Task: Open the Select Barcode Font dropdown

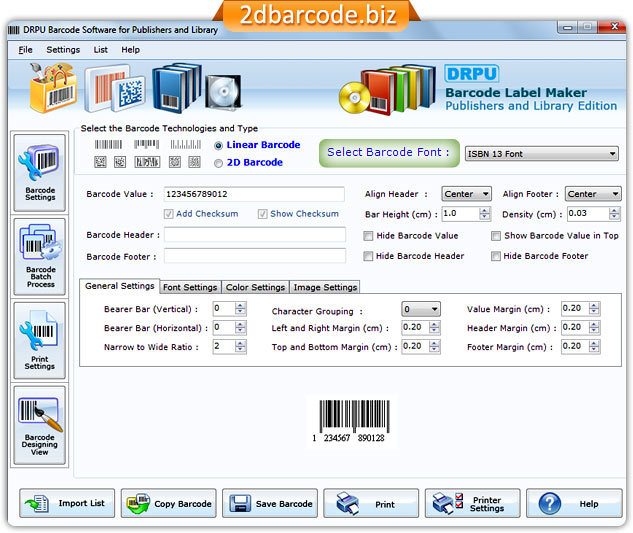Action: pos(541,153)
